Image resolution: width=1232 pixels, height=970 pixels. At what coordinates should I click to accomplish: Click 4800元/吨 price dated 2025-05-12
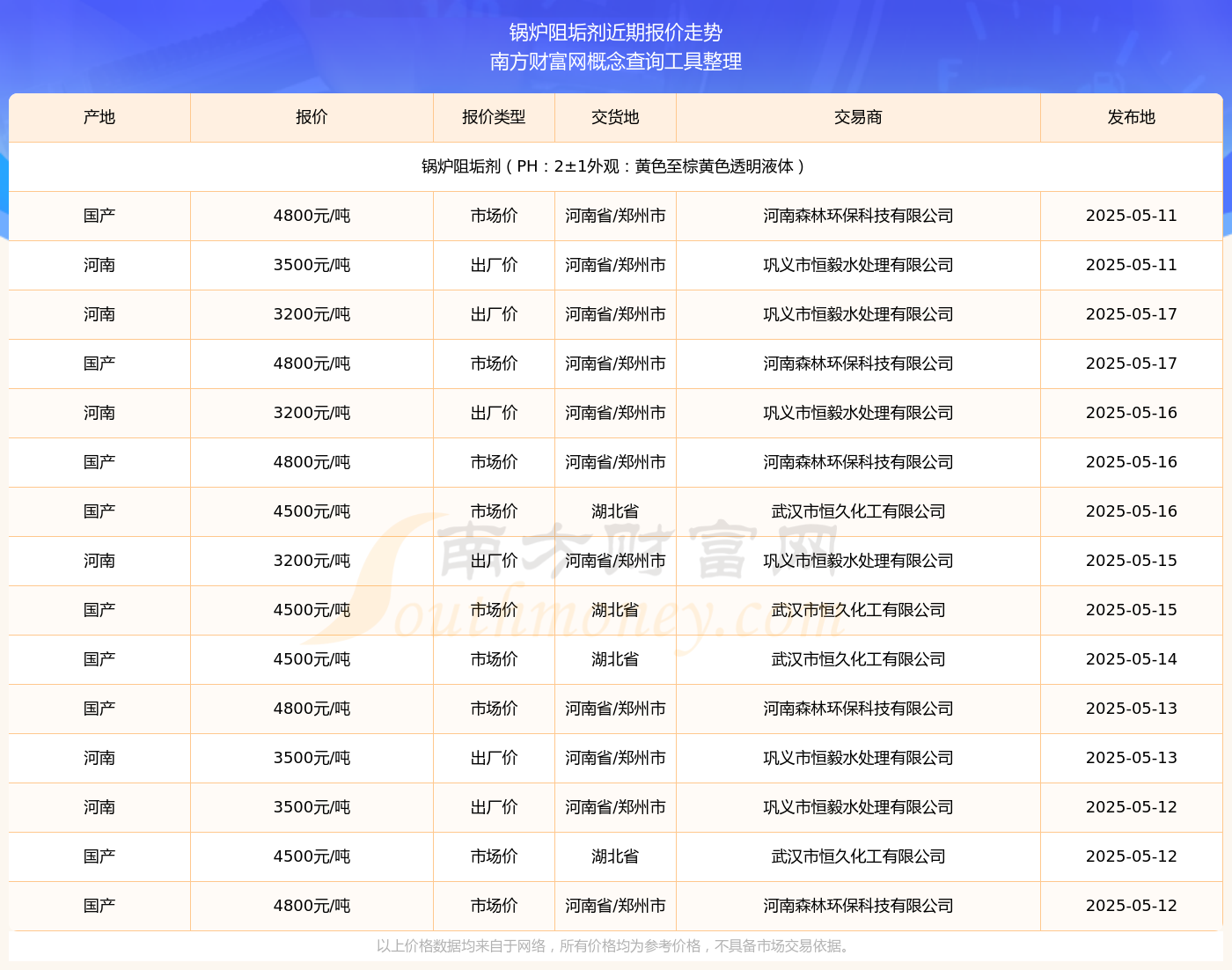[312, 906]
